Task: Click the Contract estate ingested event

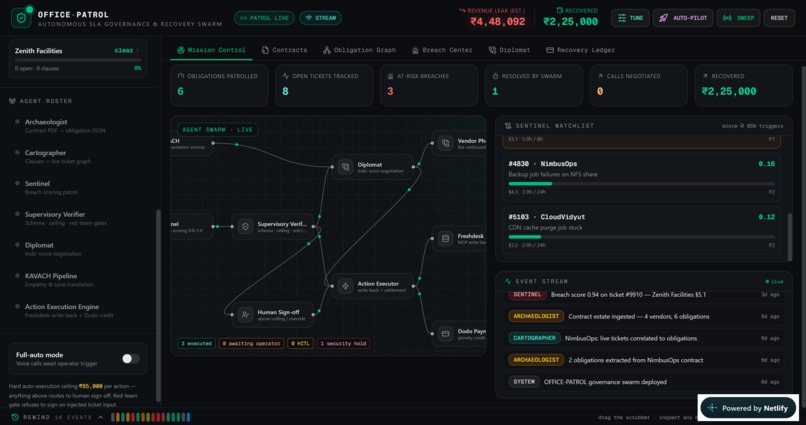Action: coord(645,317)
